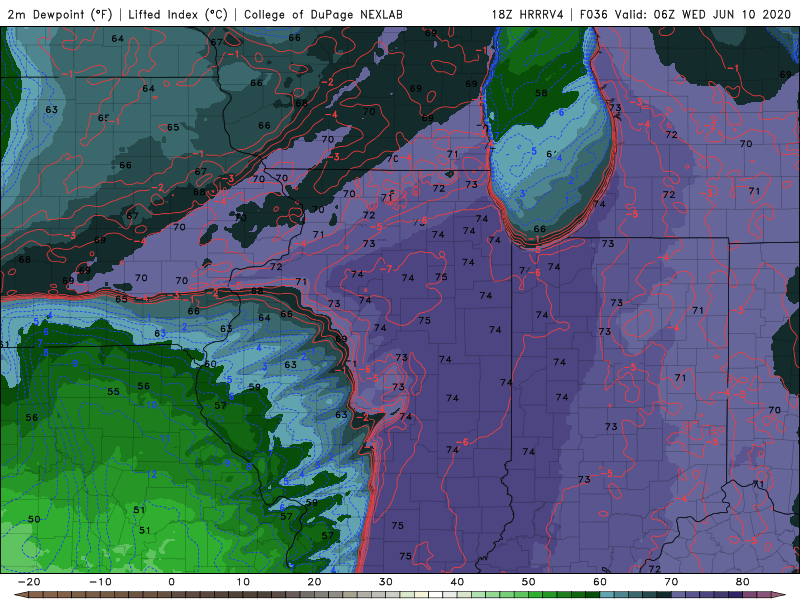
Task: Click the 'College of DuPage NEXLAB' label
Action: (323, 14)
